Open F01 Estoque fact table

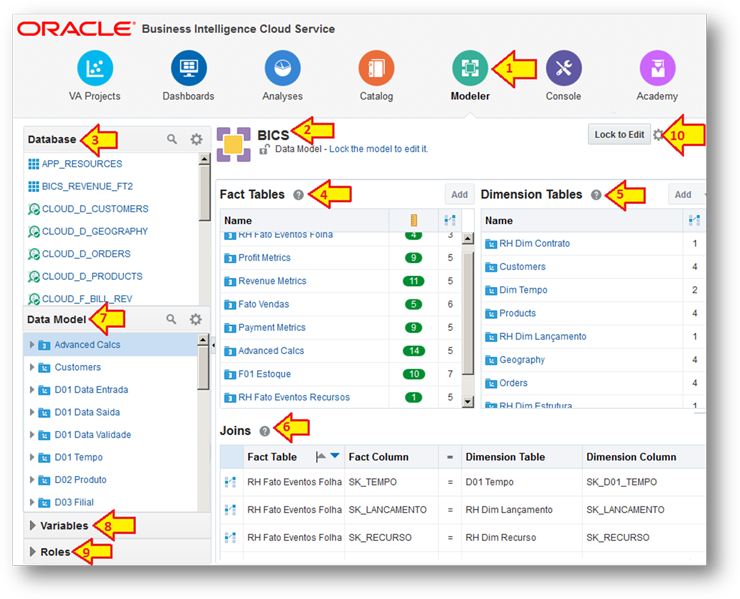click(x=264, y=374)
